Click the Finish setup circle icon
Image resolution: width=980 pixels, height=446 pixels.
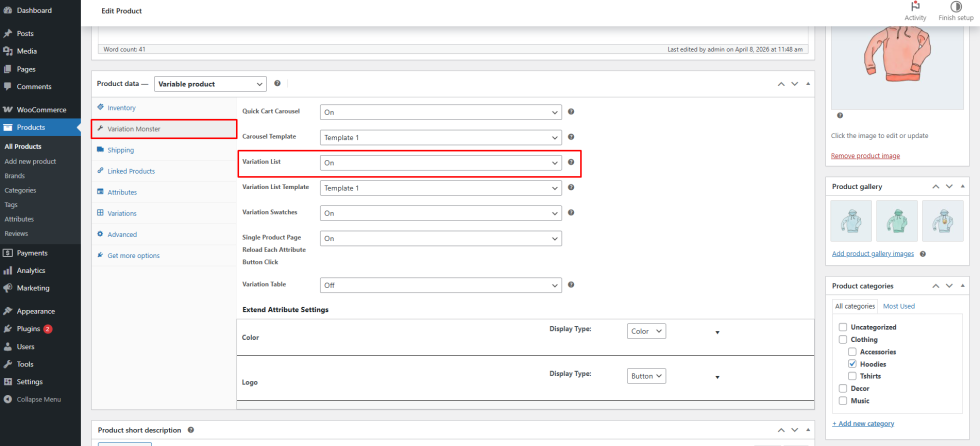click(x=955, y=6)
